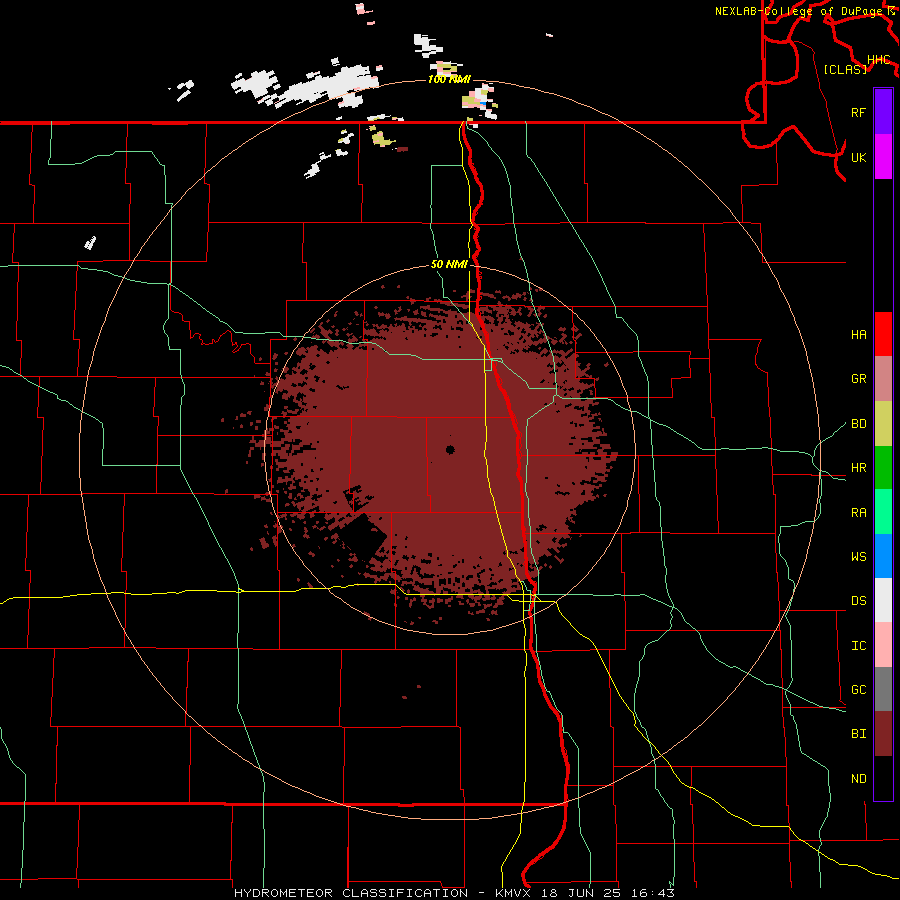Click the DS legend label
The height and width of the screenshot is (900, 900).
click(859, 601)
